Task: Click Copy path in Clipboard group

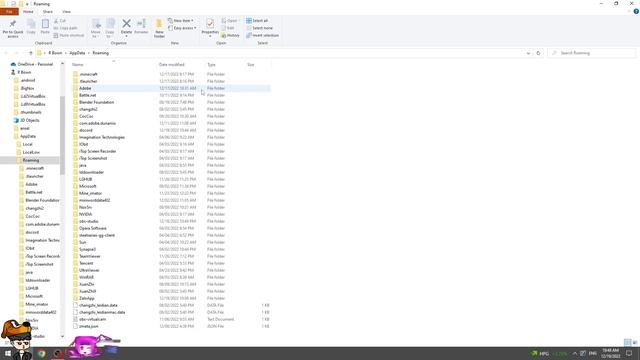Action: [65, 28]
